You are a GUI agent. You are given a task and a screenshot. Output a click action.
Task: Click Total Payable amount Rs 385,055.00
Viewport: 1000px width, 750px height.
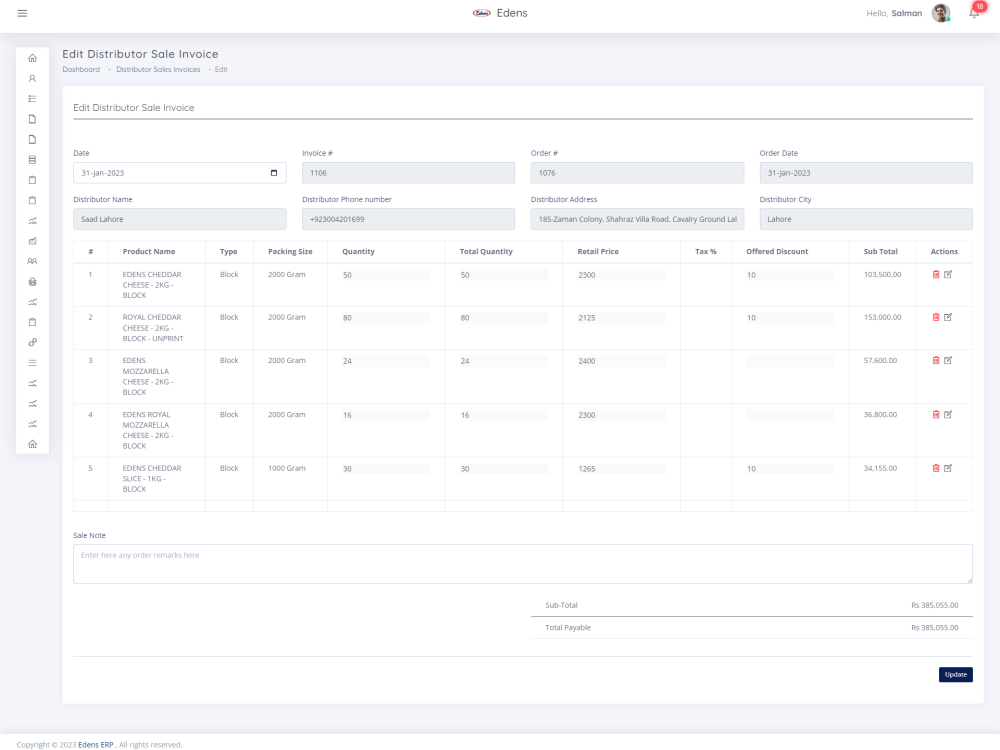934,628
